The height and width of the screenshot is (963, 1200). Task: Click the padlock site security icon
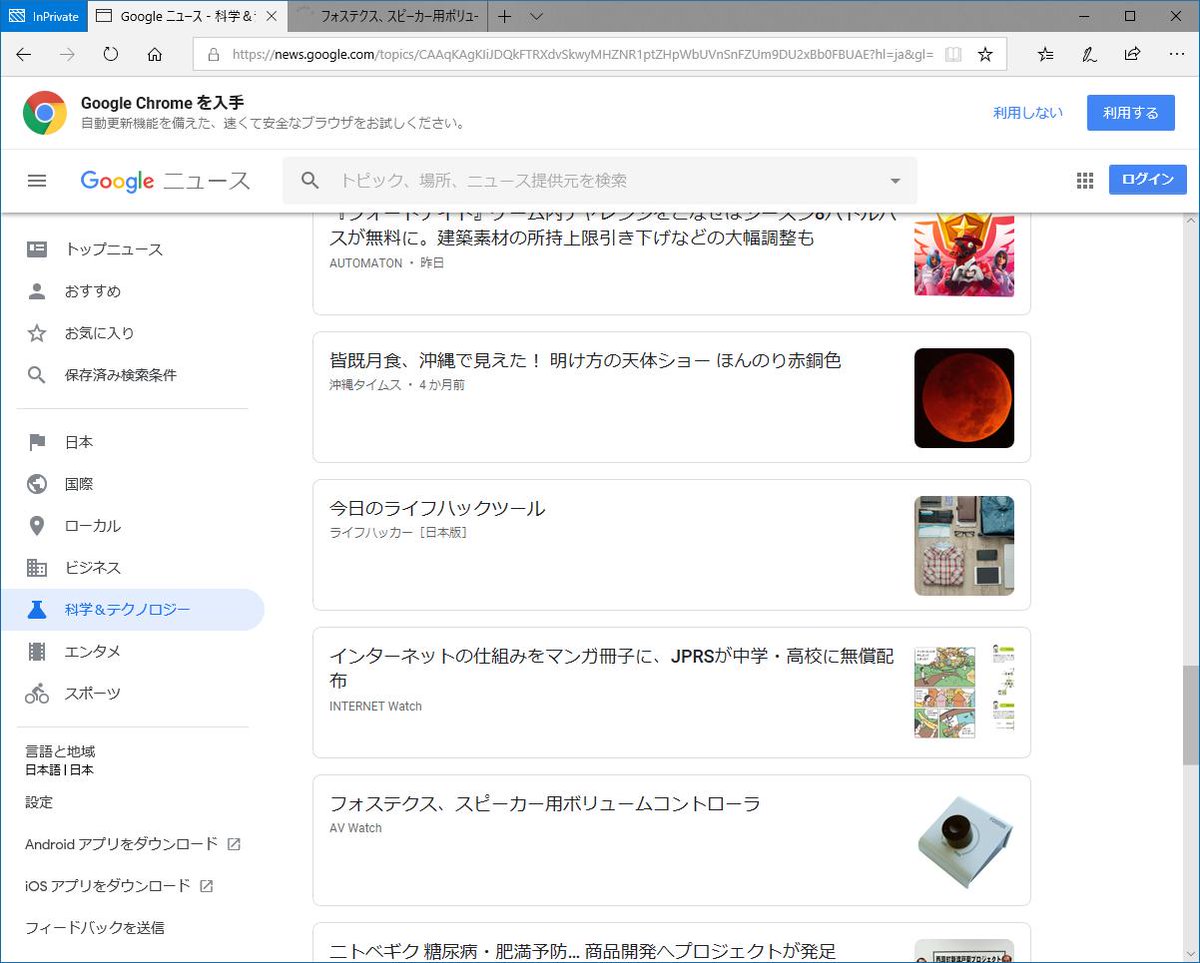(x=213, y=55)
